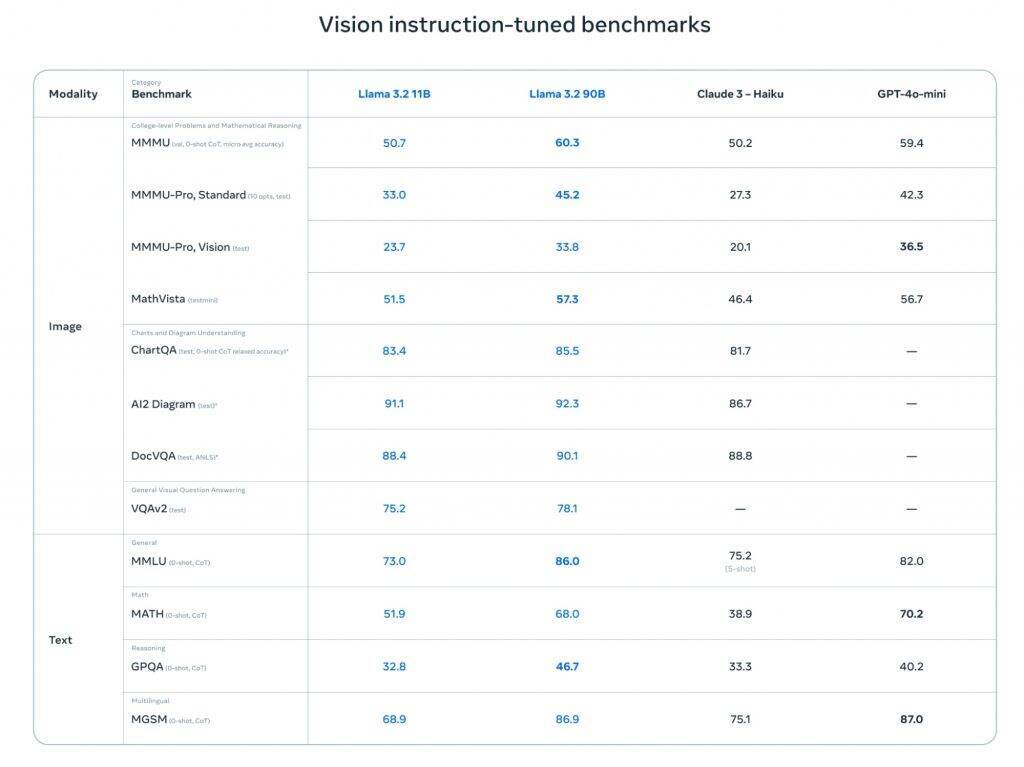
Task: Click the Benchmark header label
Action: click(161, 94)
